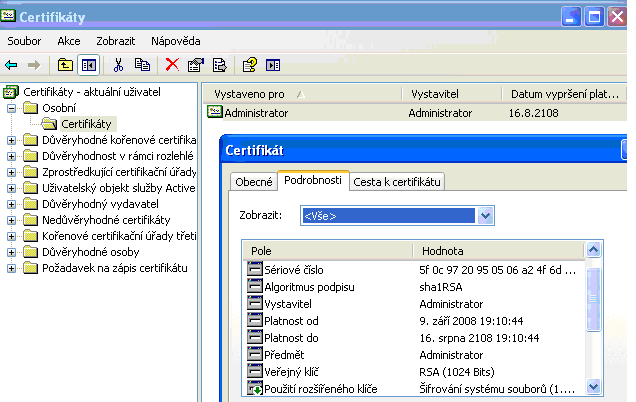
Task: Click the Certifikáty - aktuální uživatel root icon
Action: [x=11, y=92]
